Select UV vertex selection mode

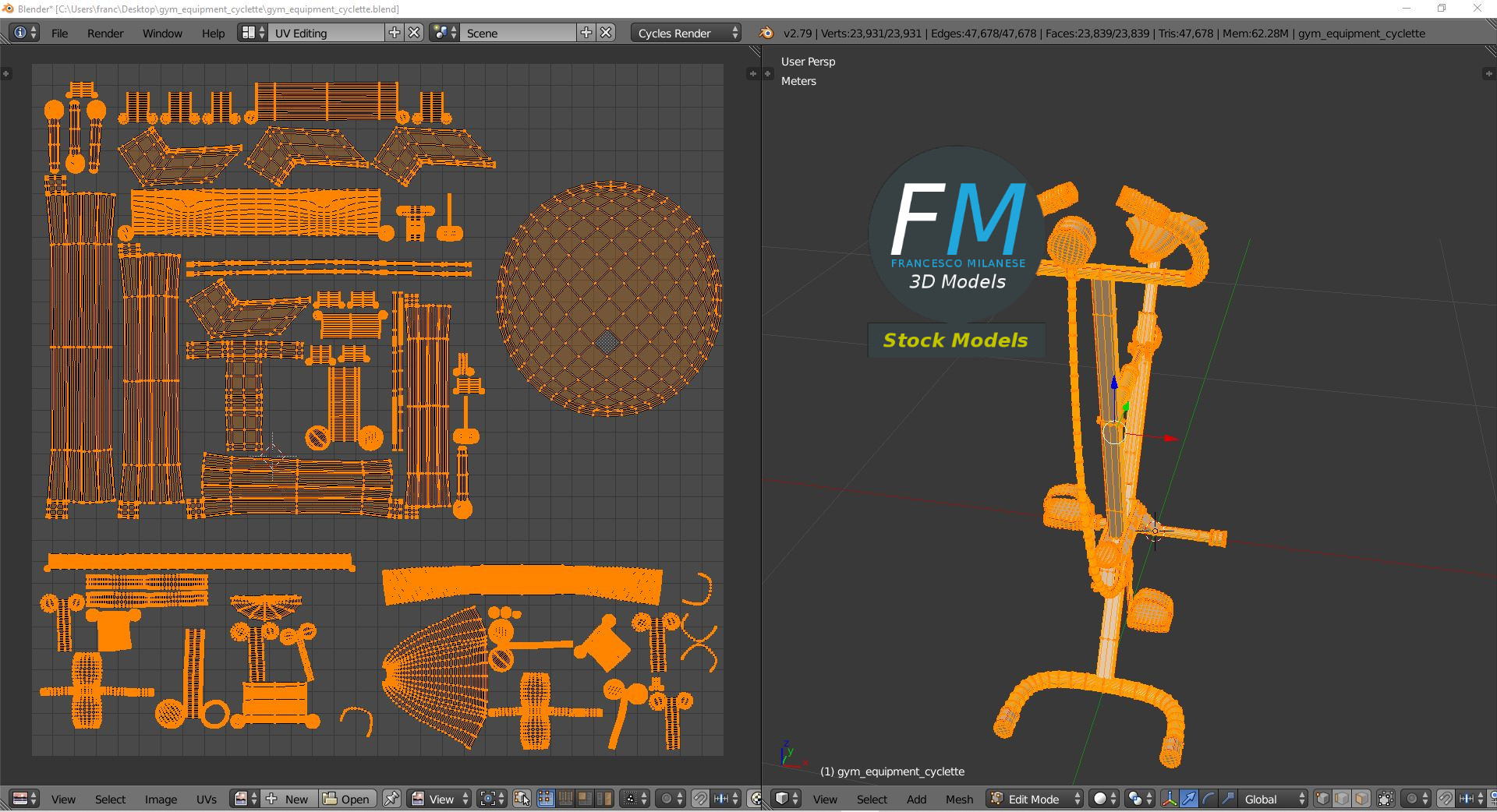(546, 799)
